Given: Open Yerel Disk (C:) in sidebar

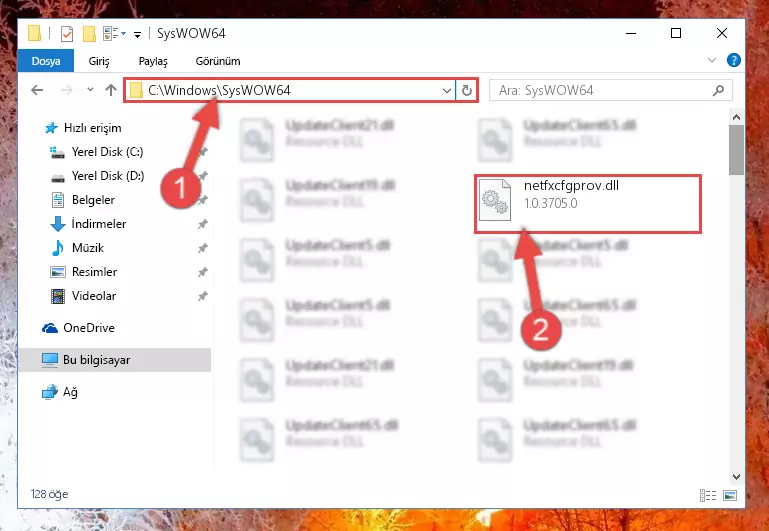Looking at the screenshot, I should pyautogui.click(x=107, y=152).
